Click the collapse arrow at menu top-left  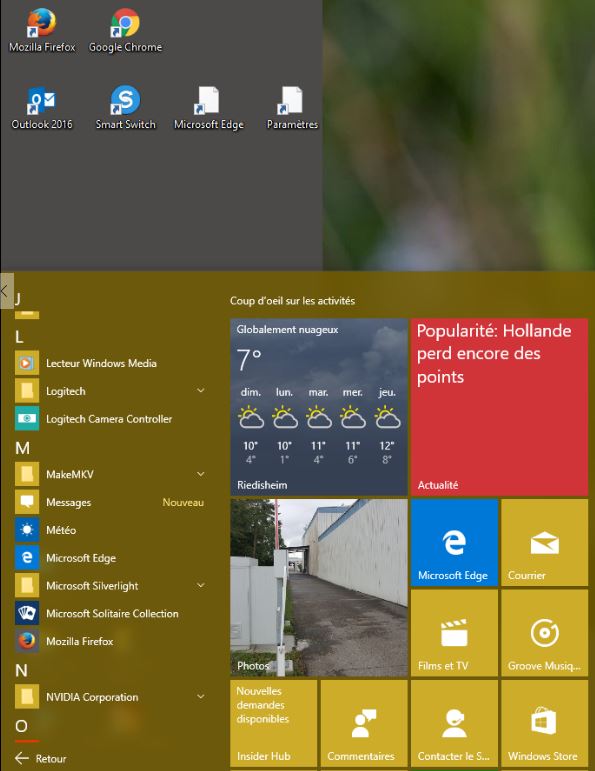pos(6,291)
